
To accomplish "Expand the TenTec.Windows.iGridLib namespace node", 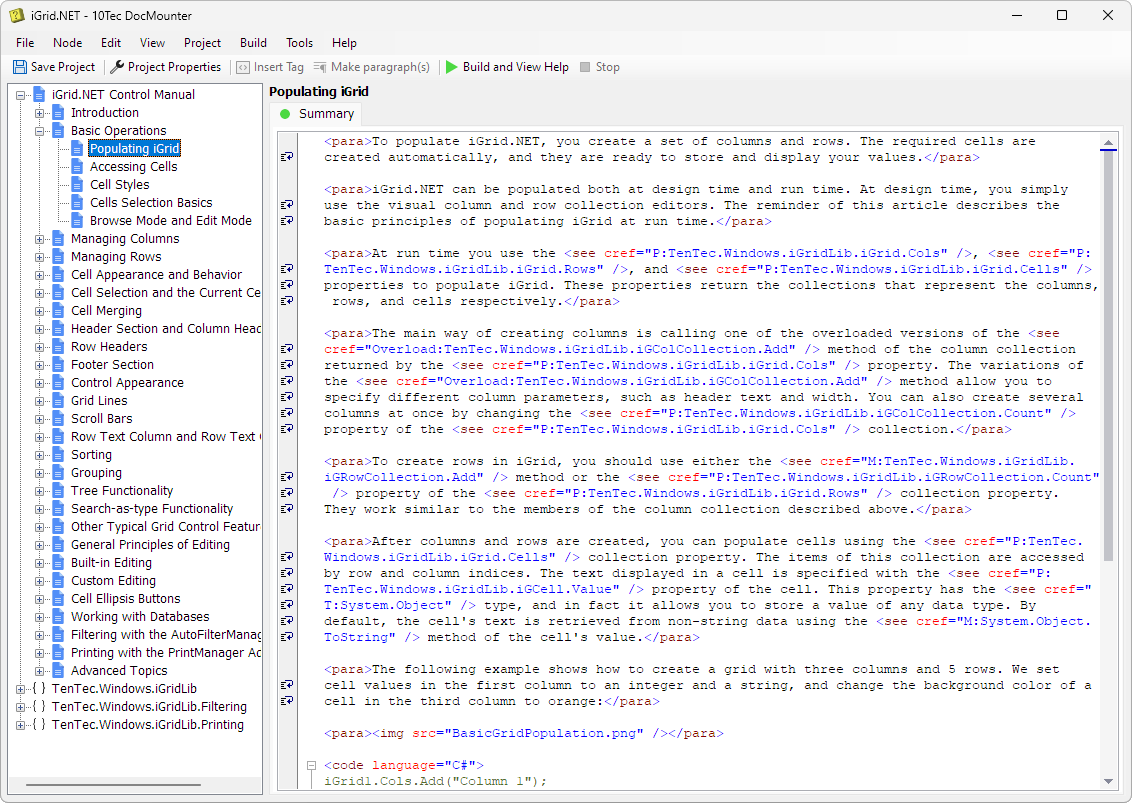I will tap(20, 689).
